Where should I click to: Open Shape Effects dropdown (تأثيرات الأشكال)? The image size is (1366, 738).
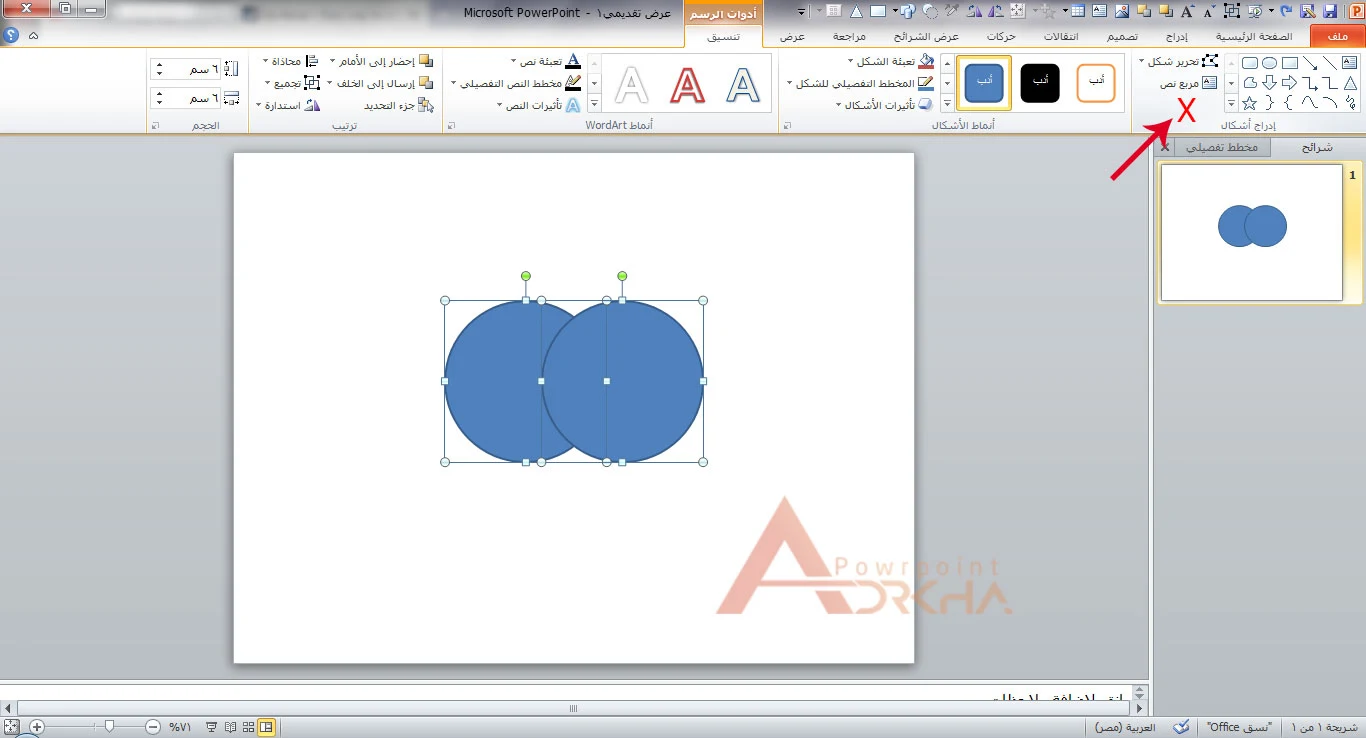[x=885, y=104]
